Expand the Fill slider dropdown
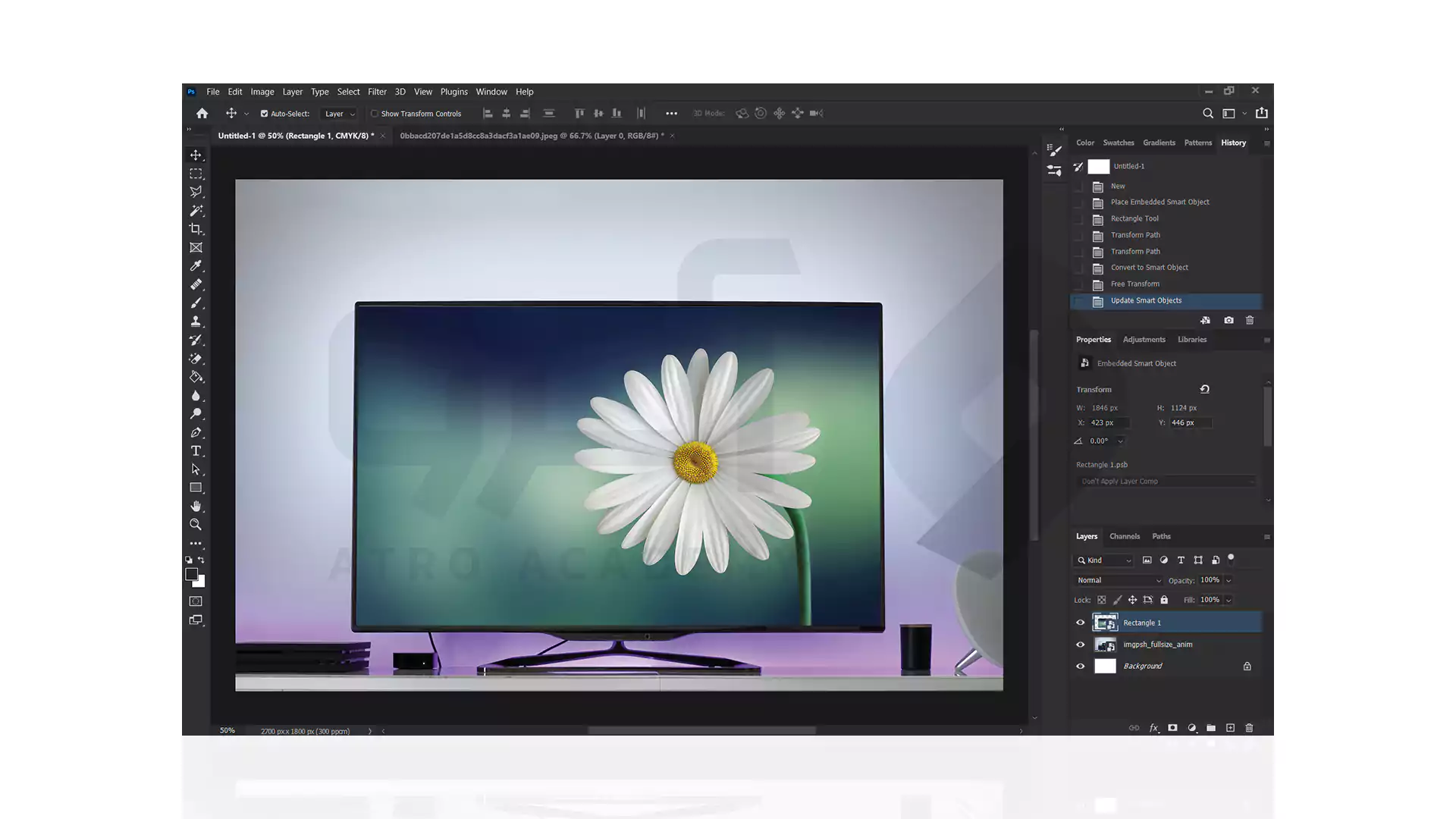1456x819 pixels. click(1228, 600)
